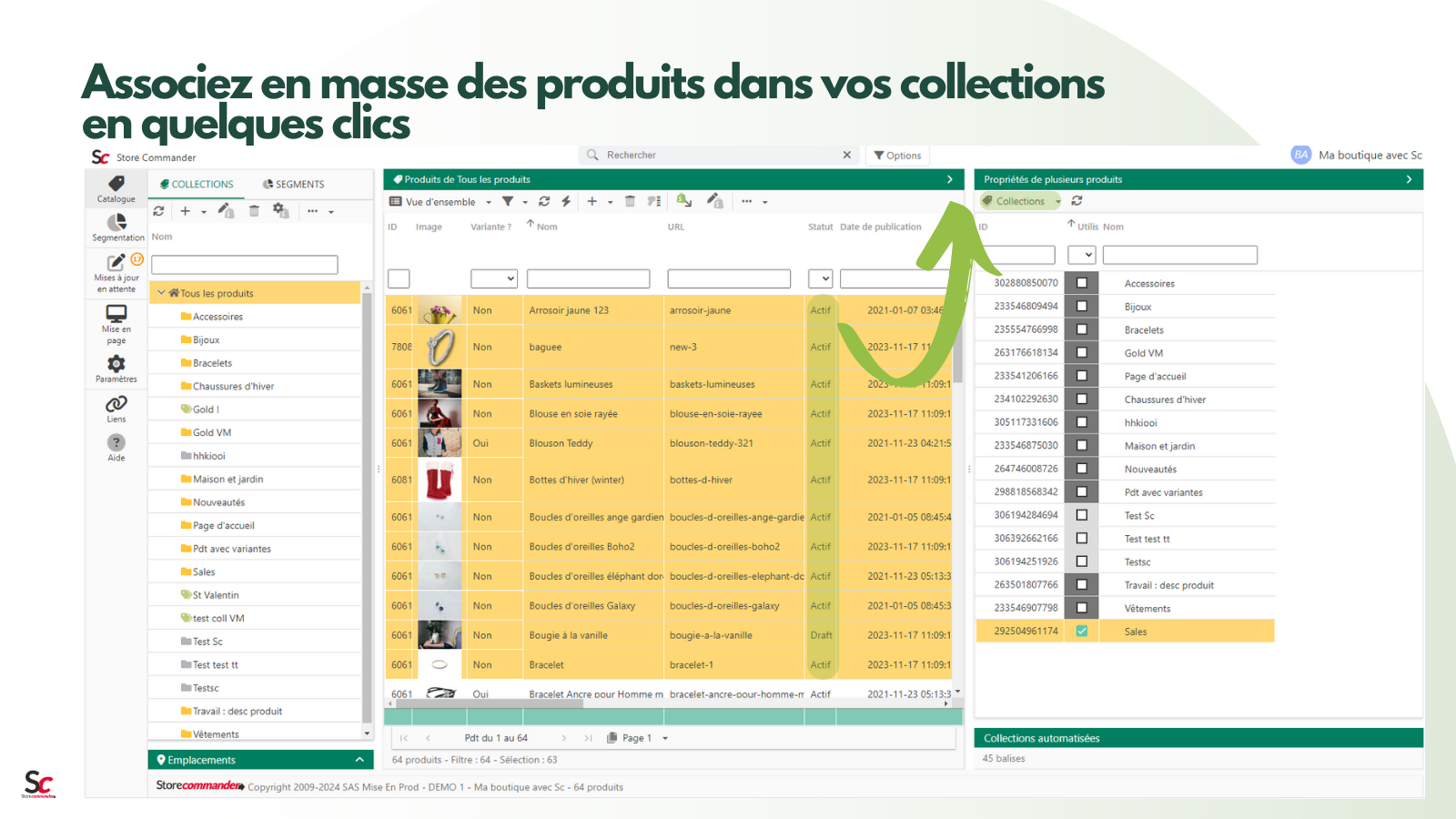Check the Bracelets collection checkbox
Screen dimensions: 1456x819
click(1082, 329)
